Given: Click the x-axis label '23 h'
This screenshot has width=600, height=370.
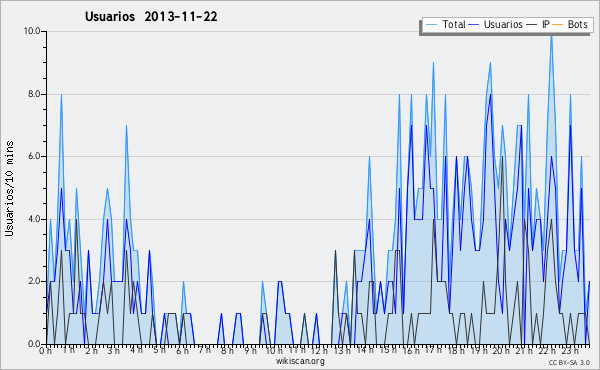Looking at the screenshot, I should (x=570, y=350).
